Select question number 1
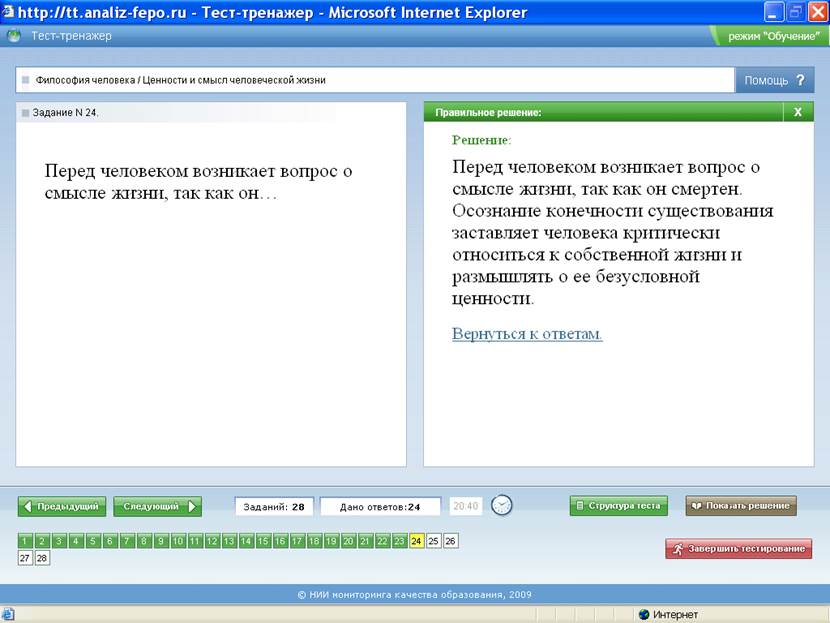830x623 pixels. [25, 541]
